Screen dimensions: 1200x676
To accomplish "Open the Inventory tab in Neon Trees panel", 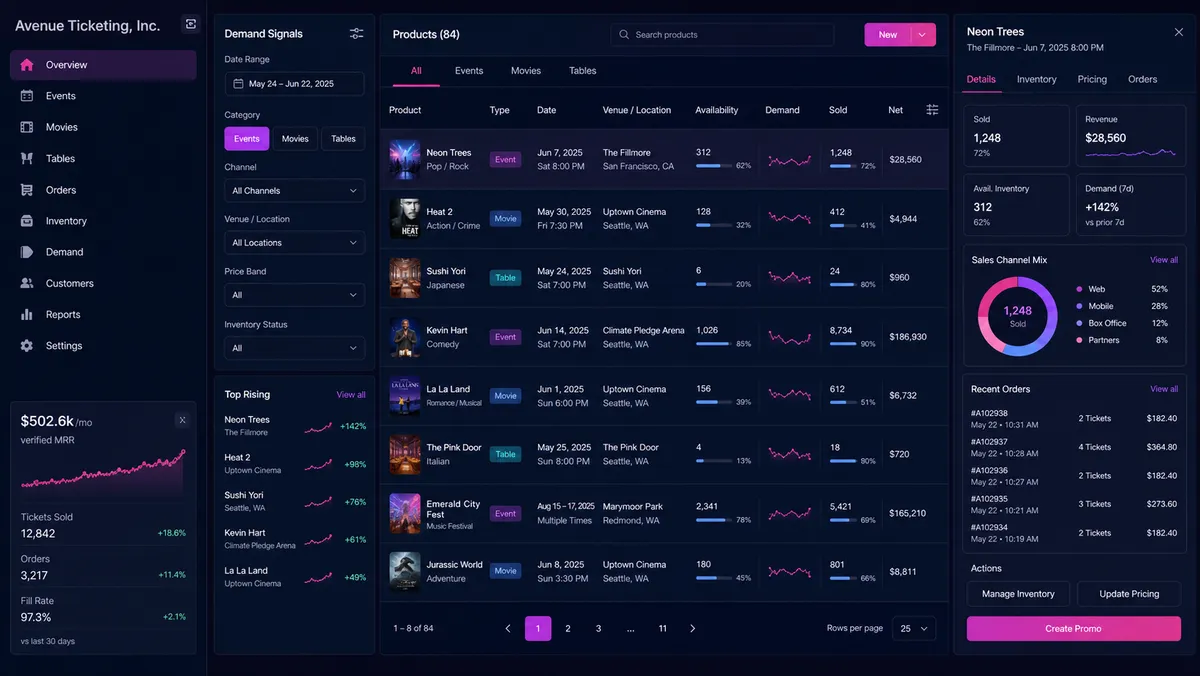I will [1037, 79].
